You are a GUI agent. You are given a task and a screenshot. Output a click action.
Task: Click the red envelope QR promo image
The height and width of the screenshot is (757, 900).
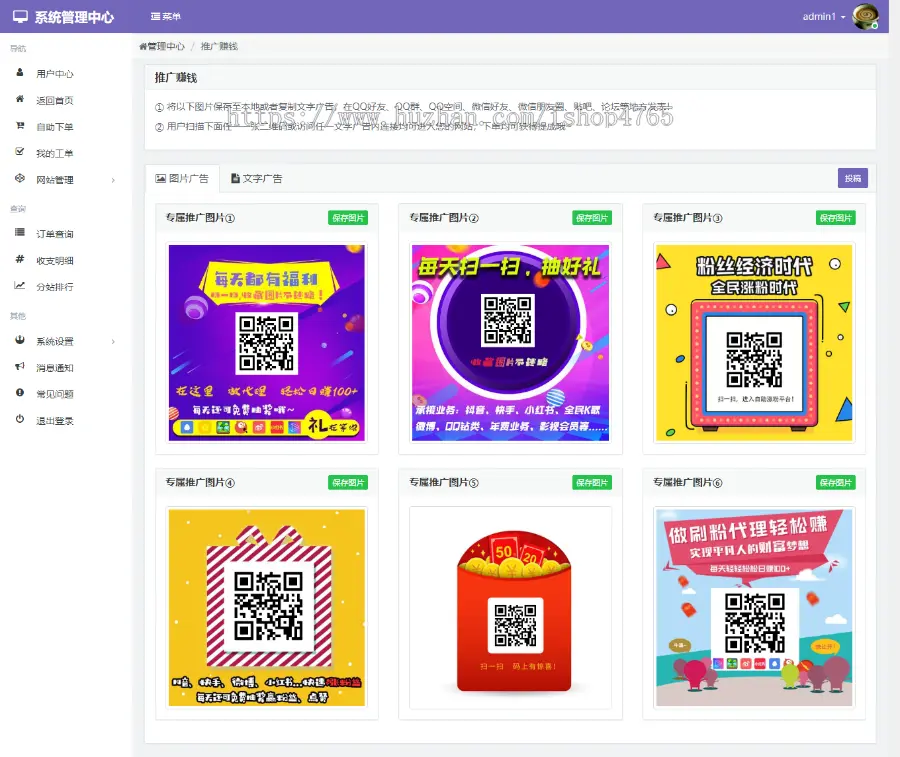click(x=510, y=607)
